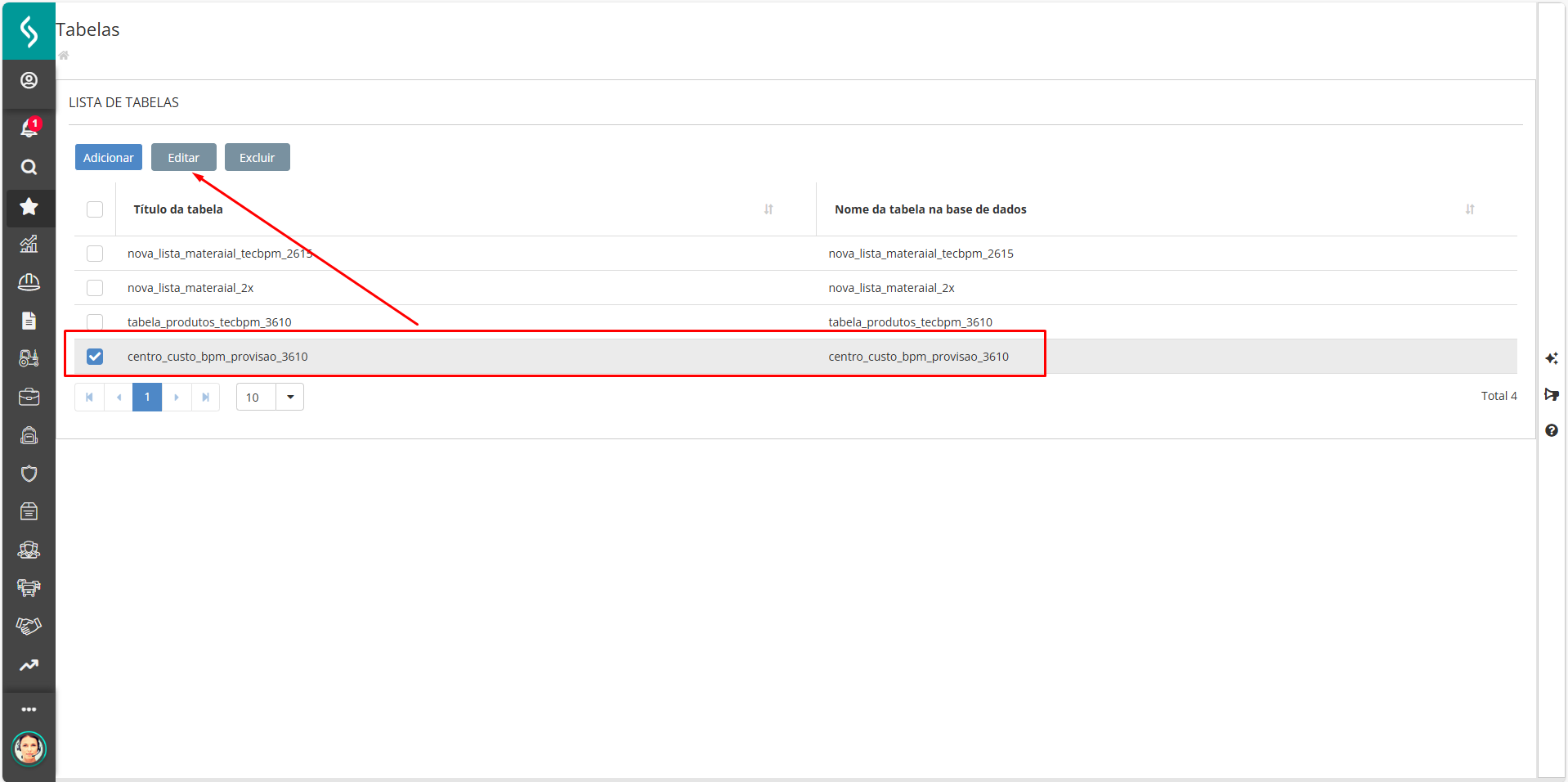
Task: Sort by Nome da tabela na base column
Action: pos(1469,209)
